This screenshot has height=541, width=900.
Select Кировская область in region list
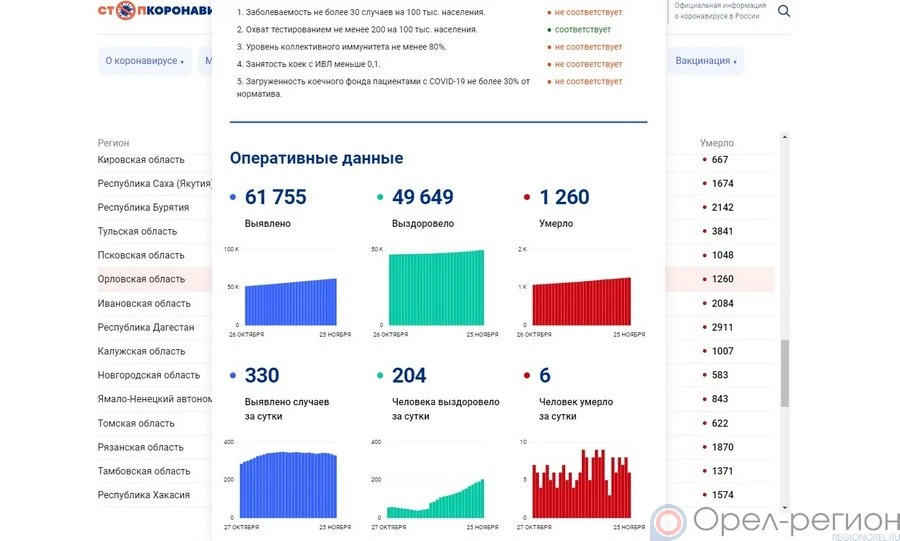pyautogui.click(x=141, y=160)
